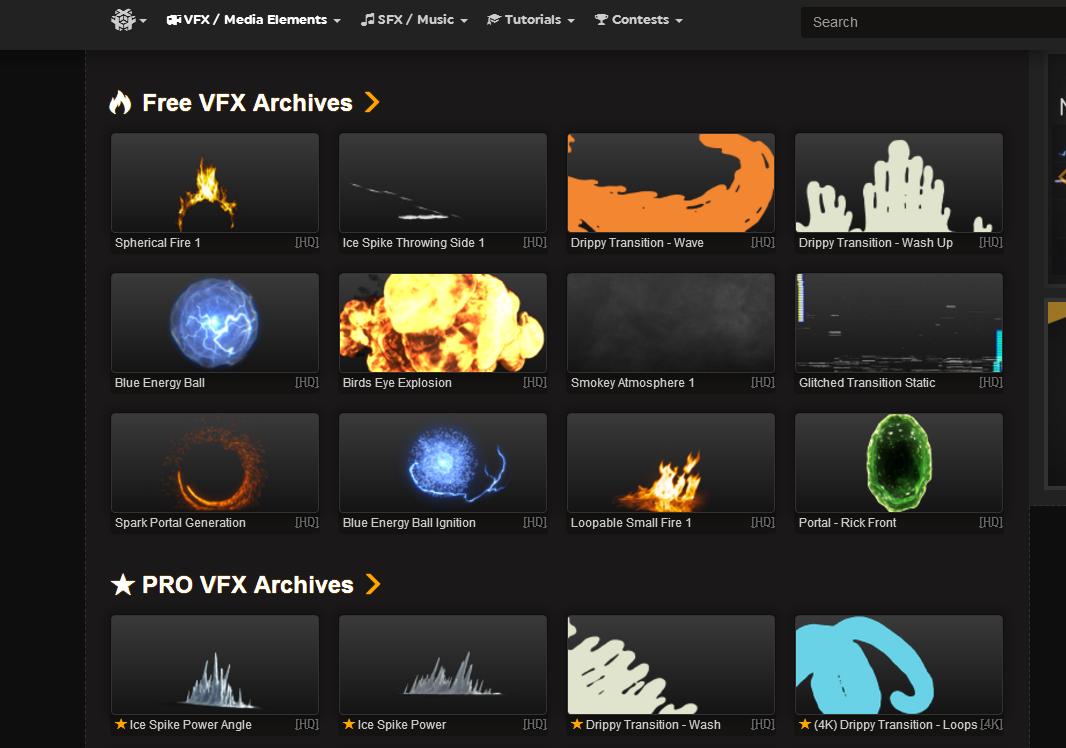Open the Contests menu
1066x748 pixels.
point(639,20)
